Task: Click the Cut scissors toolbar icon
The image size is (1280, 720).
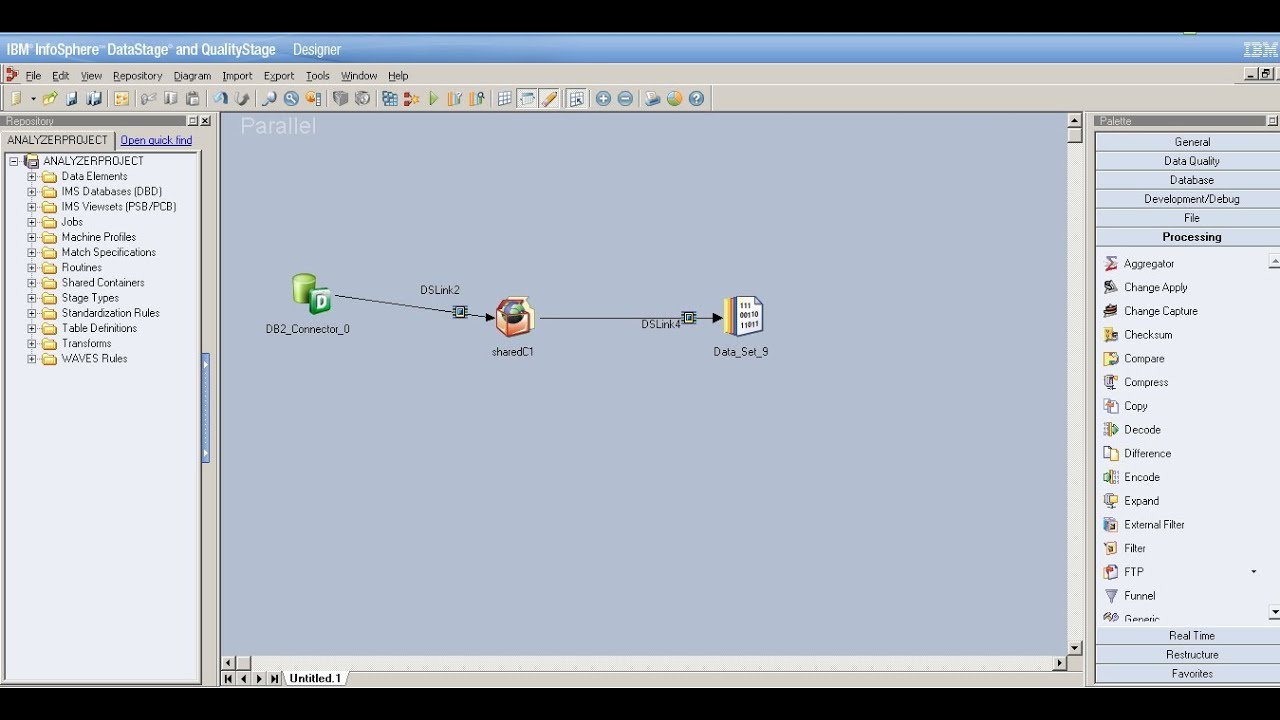Action: [149, 99]
